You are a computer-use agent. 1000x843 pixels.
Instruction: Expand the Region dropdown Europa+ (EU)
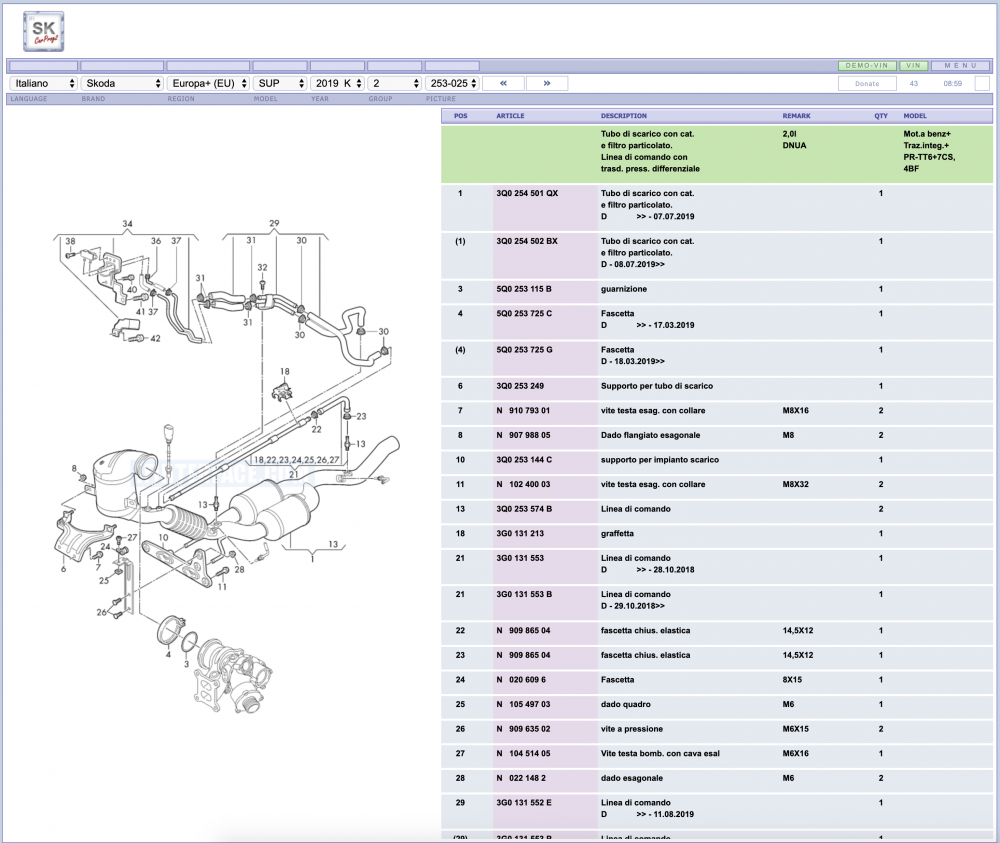208,84
